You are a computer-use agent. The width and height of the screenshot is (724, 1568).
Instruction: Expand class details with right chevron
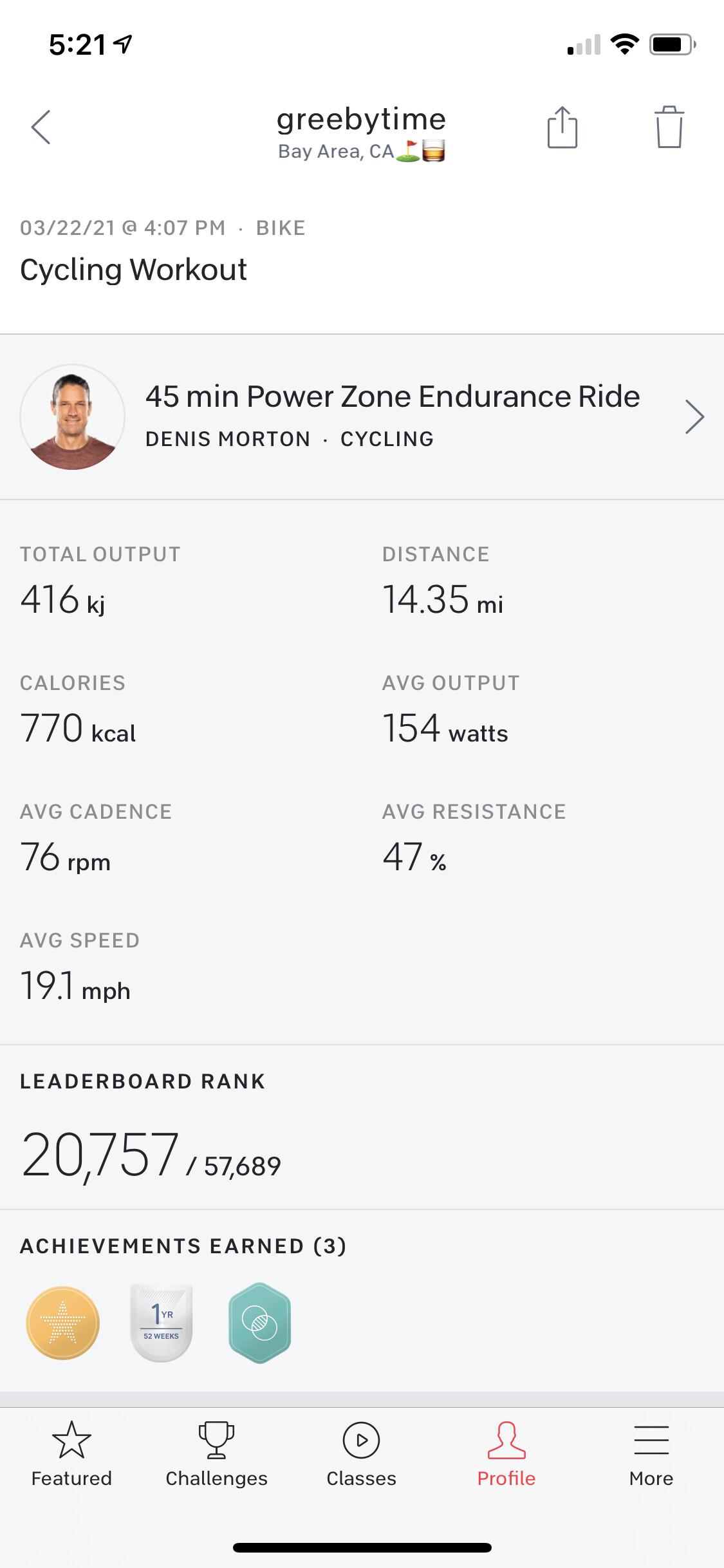(694, 417)
